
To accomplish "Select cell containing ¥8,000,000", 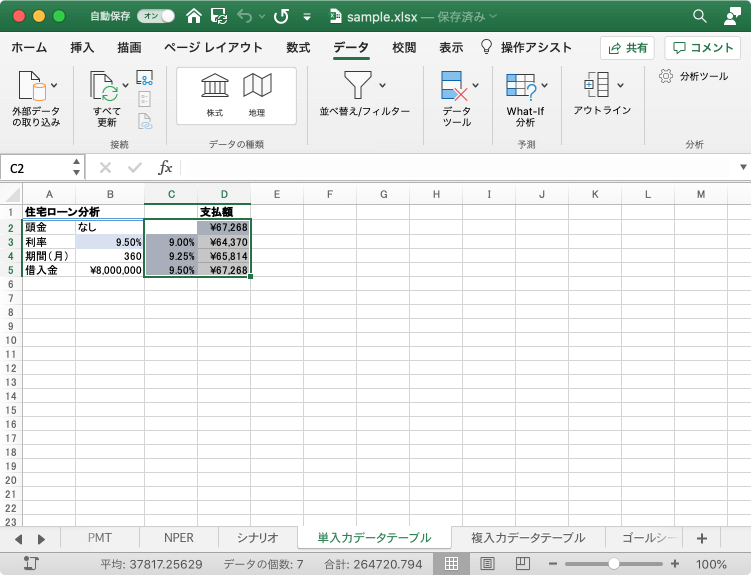I will click(110, 271).
